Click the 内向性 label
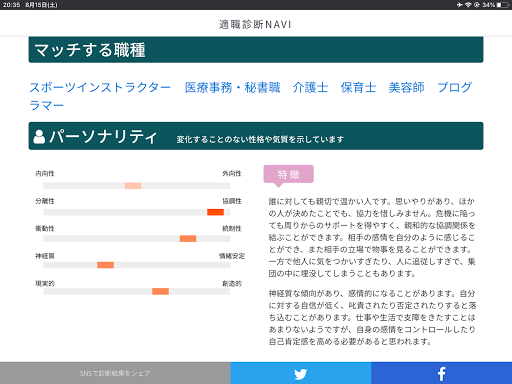The image size is (512, 384). point(45,173)
